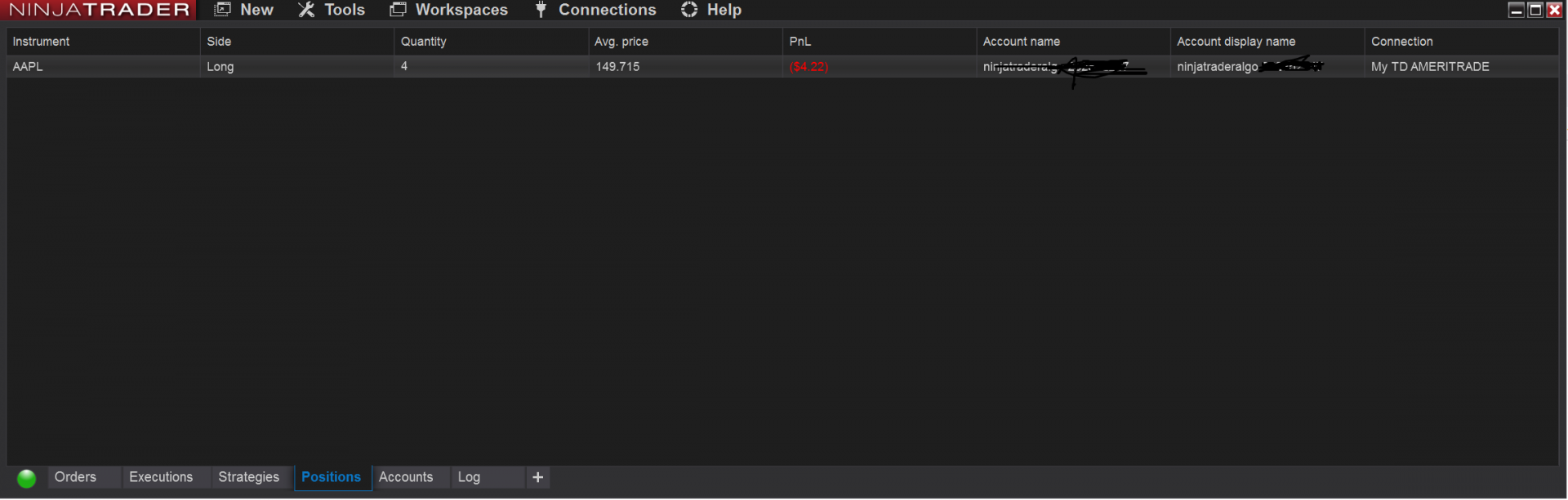Viewport: 1568px width, 500px height.
Task: Click the Workspaces icon
Action: [398, 10]
